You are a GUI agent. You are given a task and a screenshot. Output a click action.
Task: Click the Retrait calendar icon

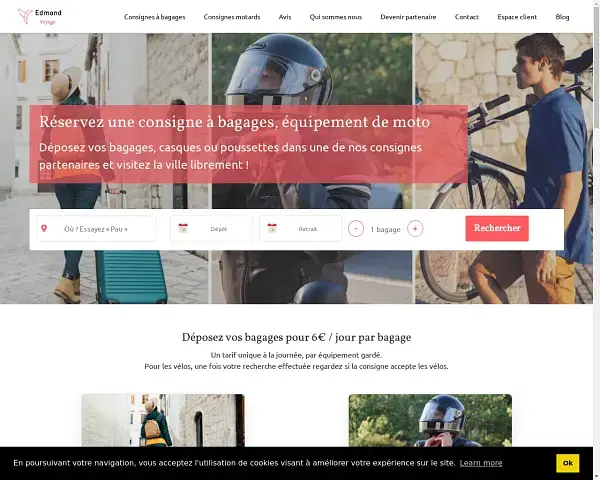click(272, 229)
